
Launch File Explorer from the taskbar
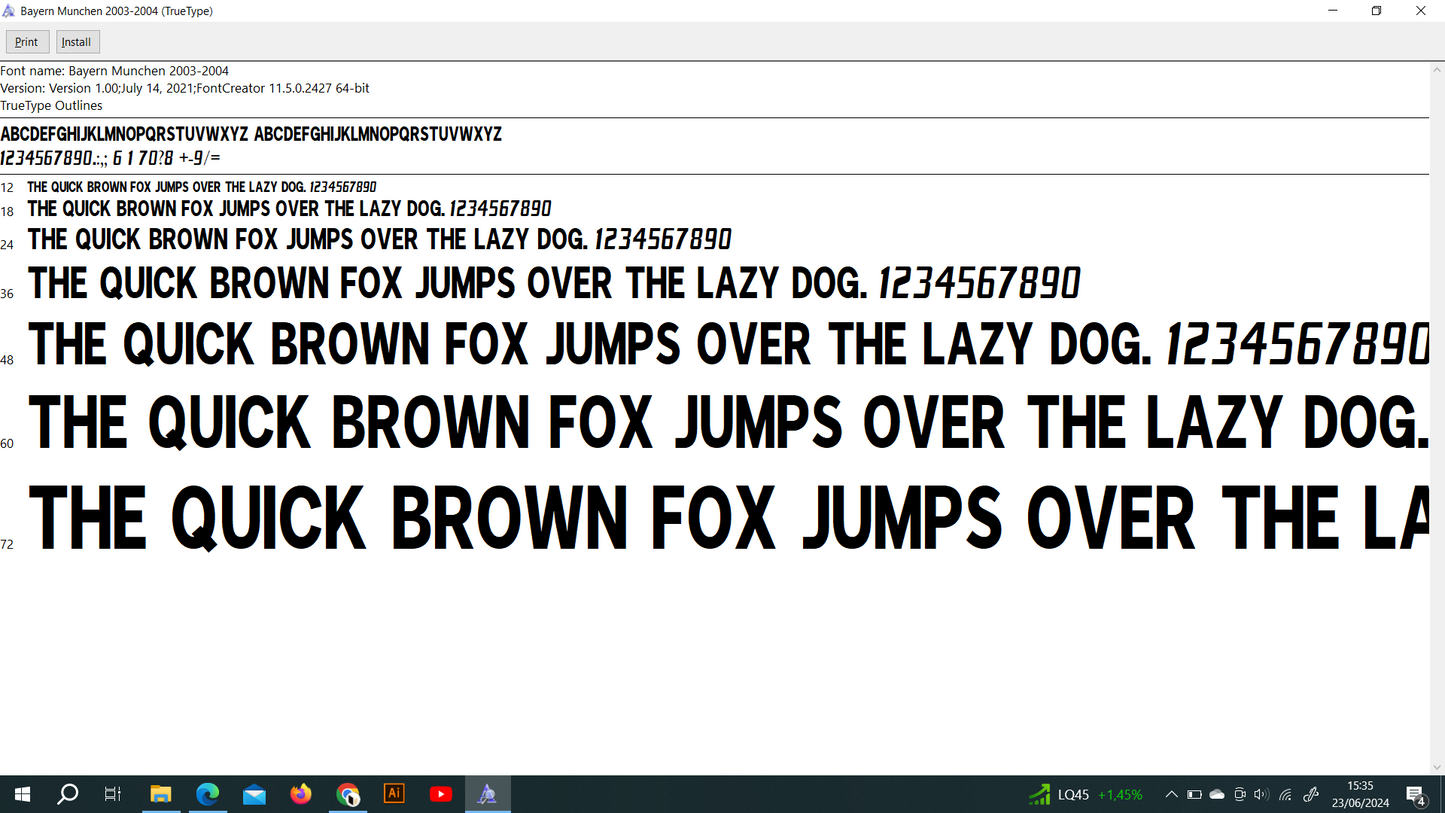[160, 794]
